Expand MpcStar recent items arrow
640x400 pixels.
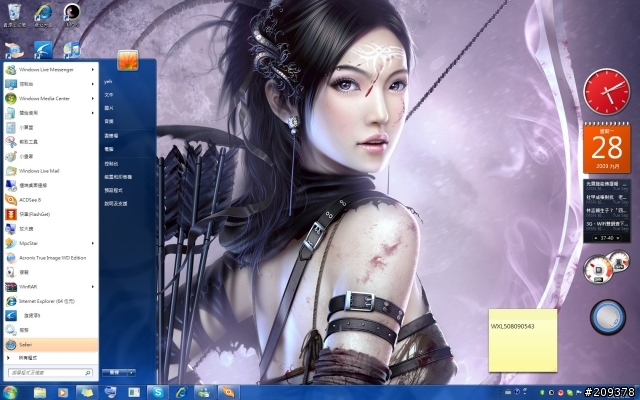tap(93, 243)
